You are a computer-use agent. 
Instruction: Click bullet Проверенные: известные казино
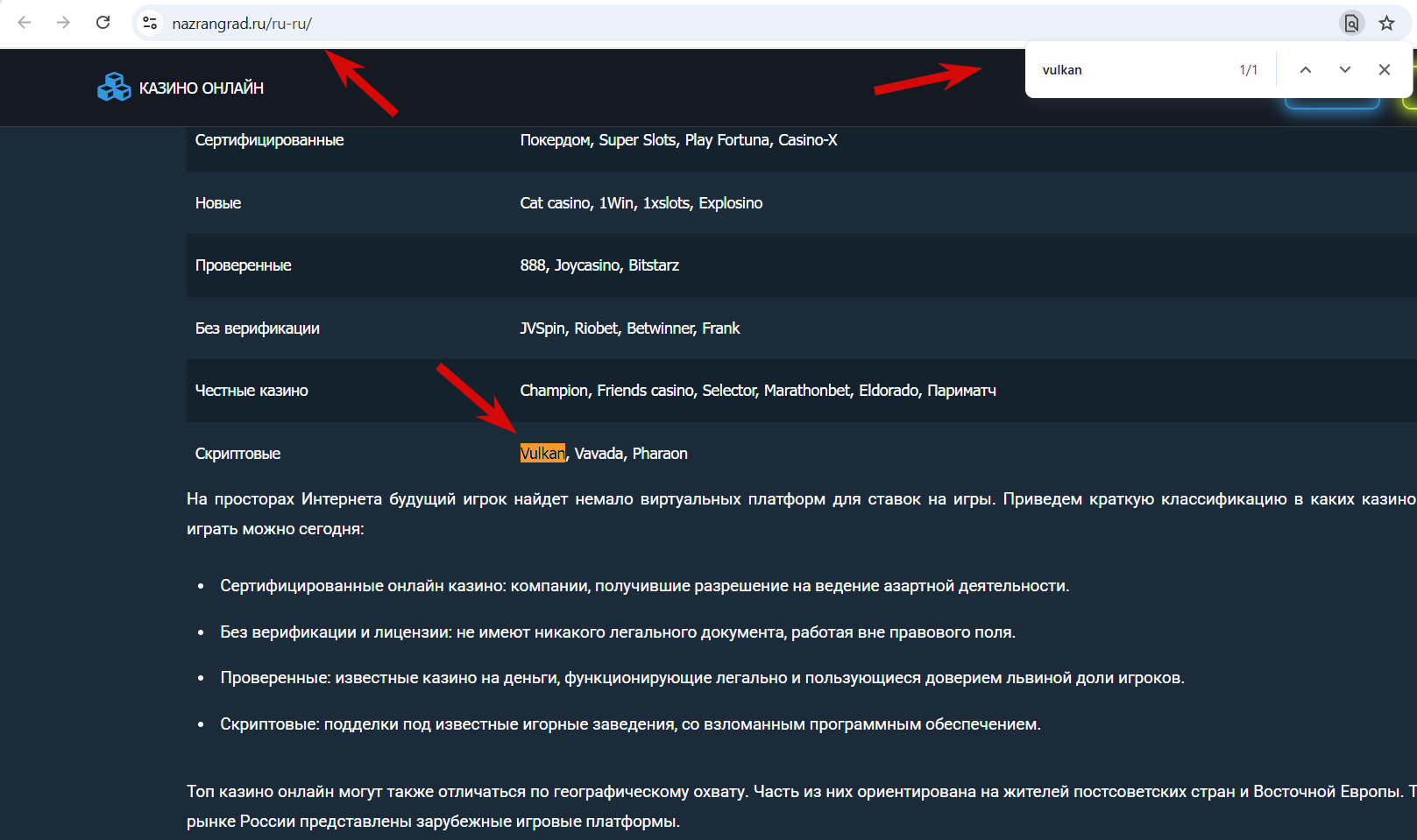tap(702, 678)
